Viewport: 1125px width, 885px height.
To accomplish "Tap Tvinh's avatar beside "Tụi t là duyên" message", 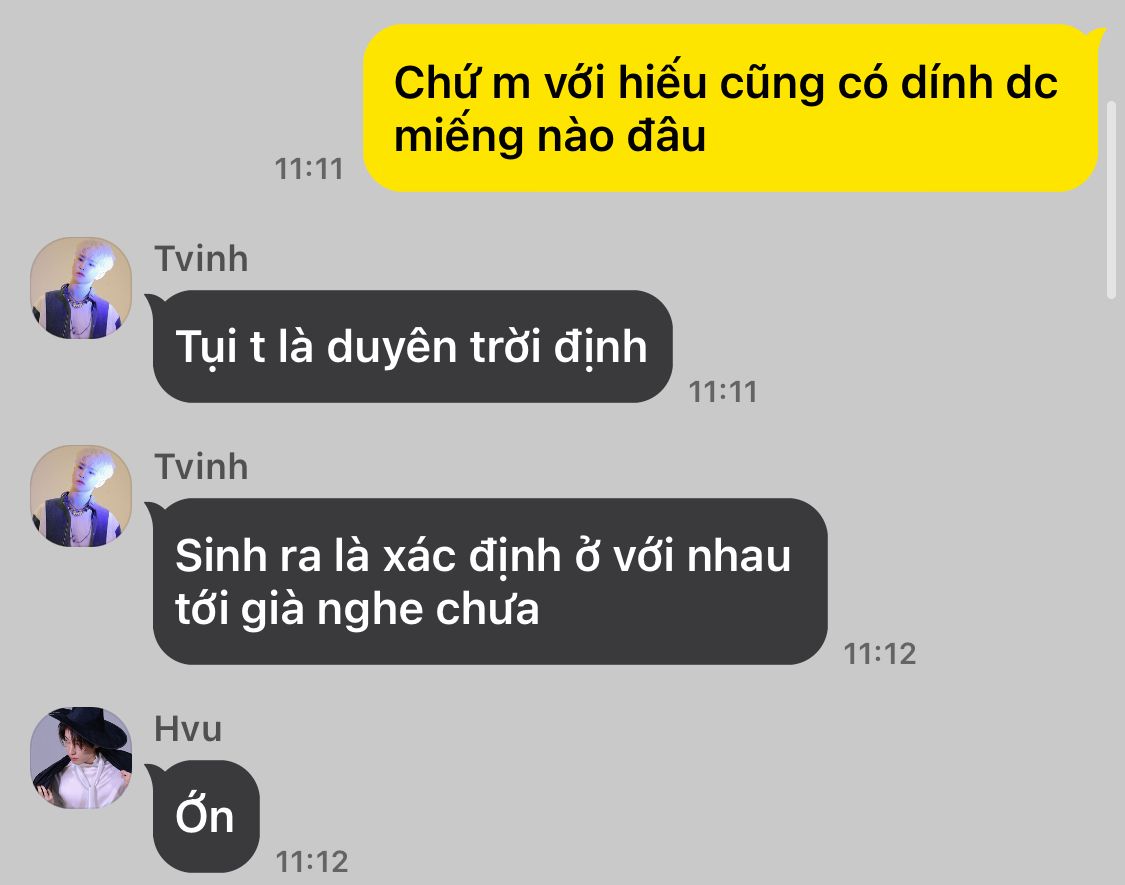I will (81, 288).
